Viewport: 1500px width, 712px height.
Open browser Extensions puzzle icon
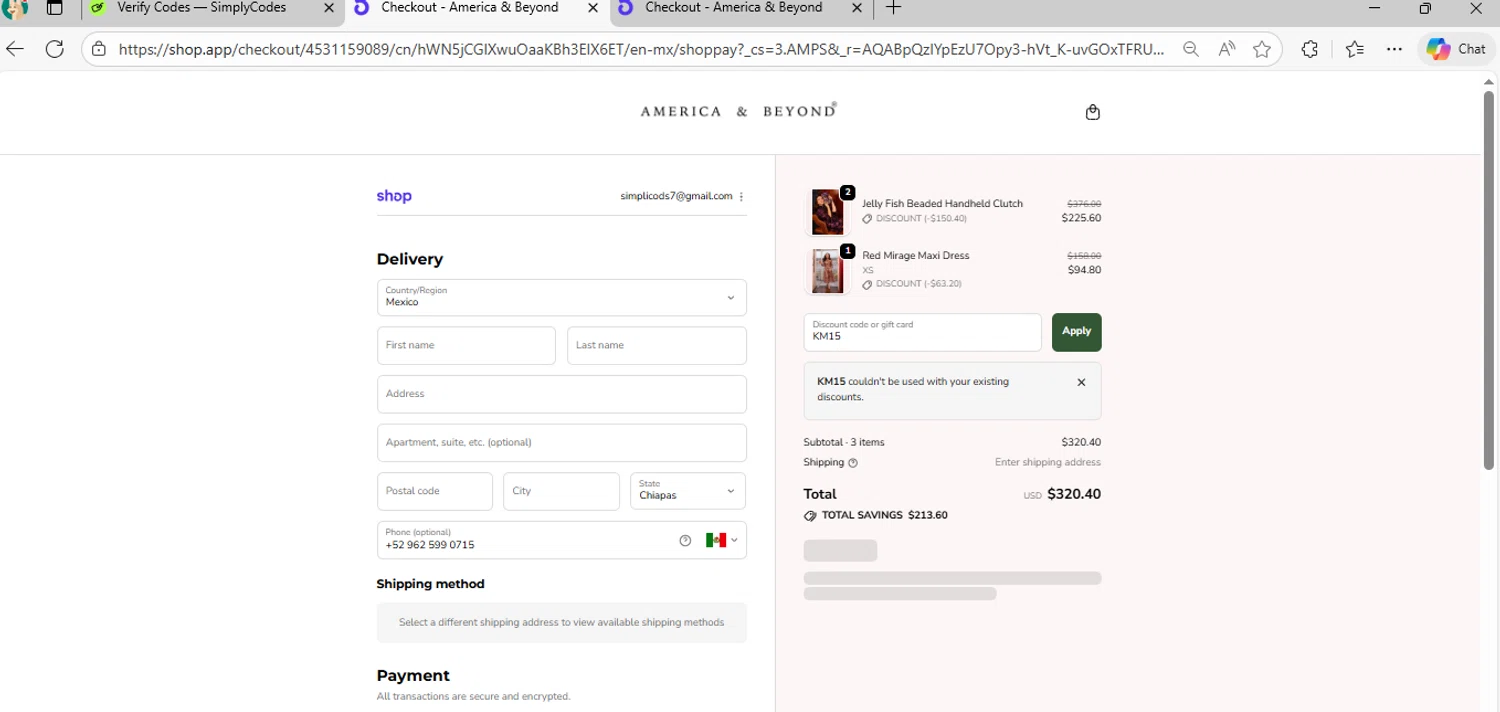coord(1310,49)
